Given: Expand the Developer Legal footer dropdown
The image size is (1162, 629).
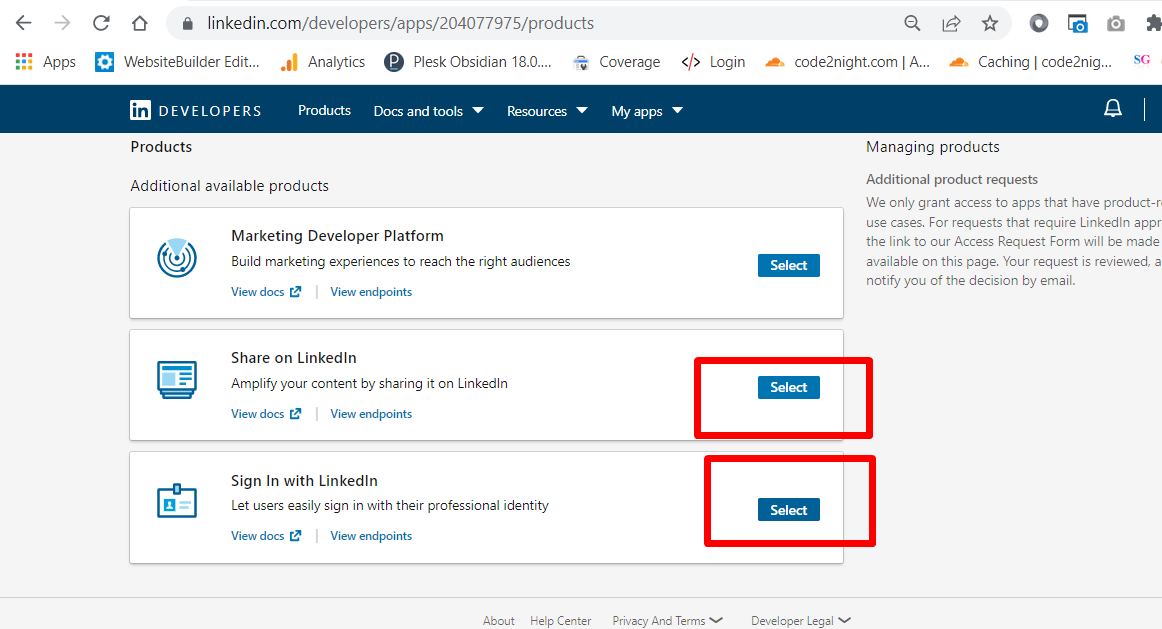Looking at the screenshot, I should 800,621.
